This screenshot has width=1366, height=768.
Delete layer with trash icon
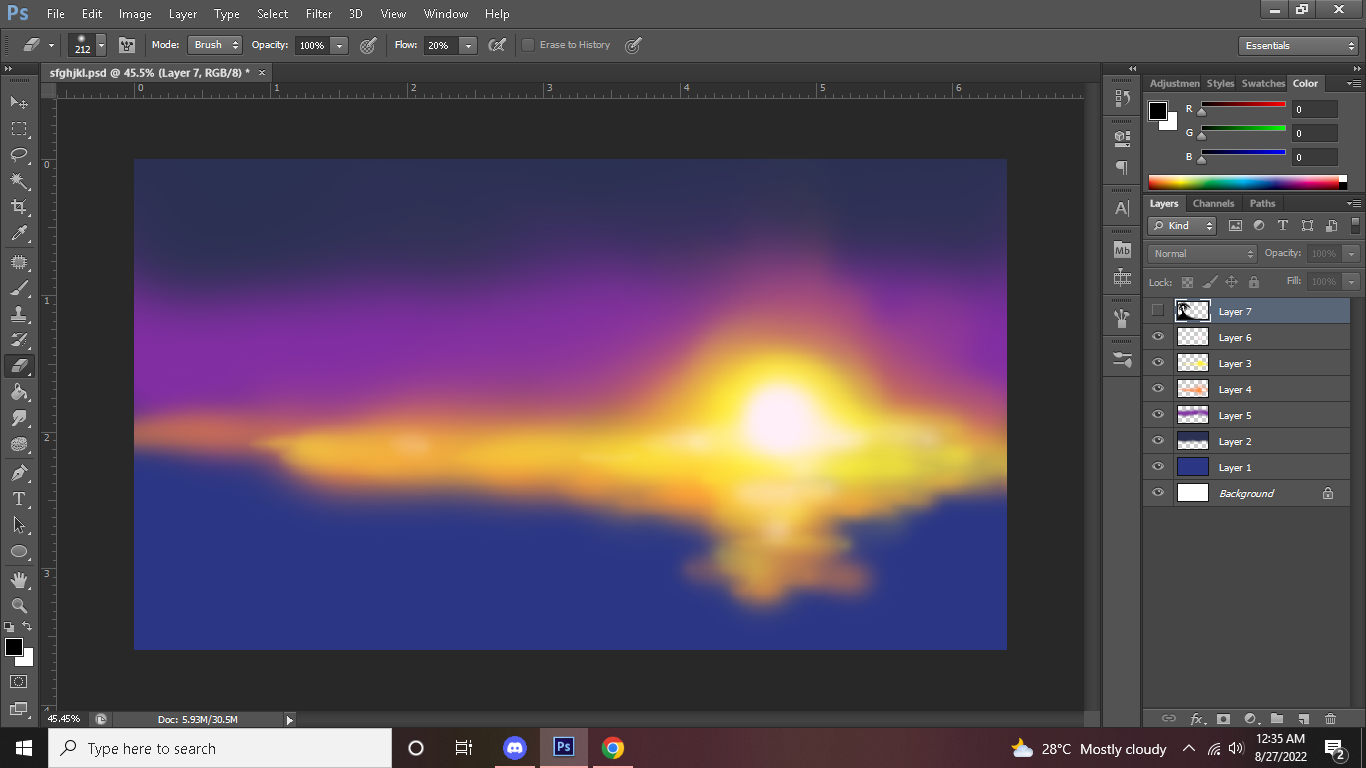coord(1330,718)
